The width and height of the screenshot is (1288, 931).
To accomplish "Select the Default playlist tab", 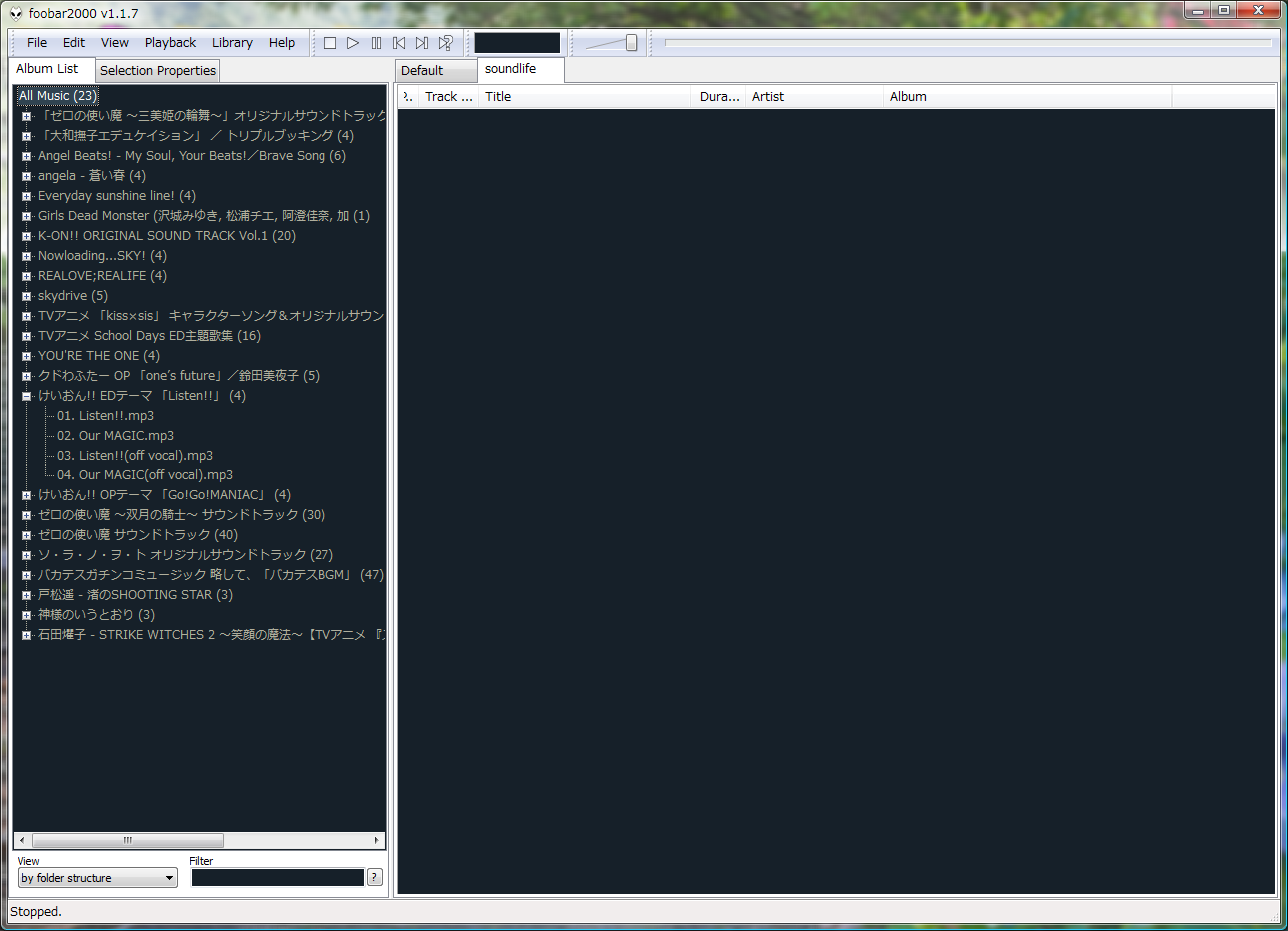I will click(x=436, y=71).
